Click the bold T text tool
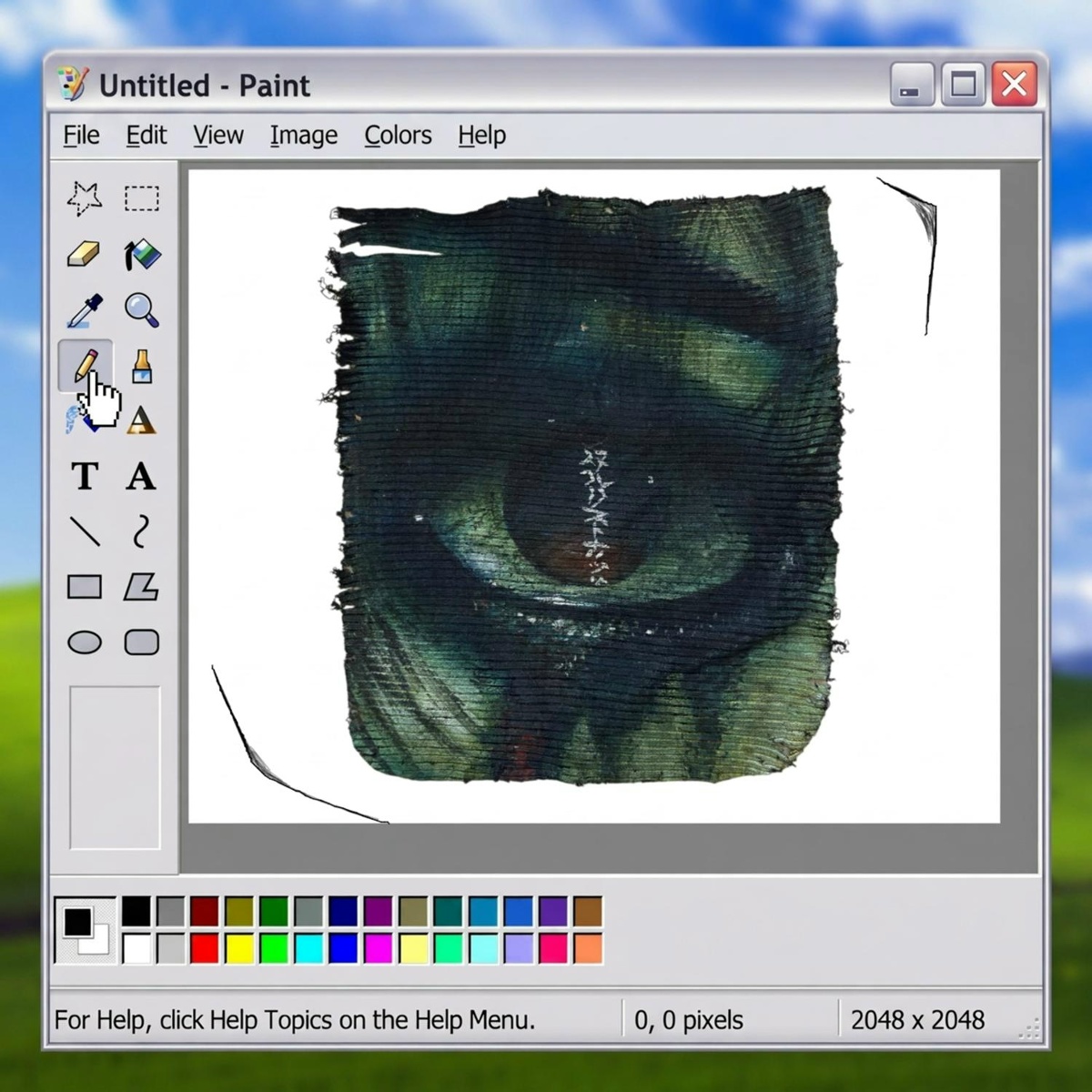The width and height of the screenshot is (1092, 1092). click(85, 476)
